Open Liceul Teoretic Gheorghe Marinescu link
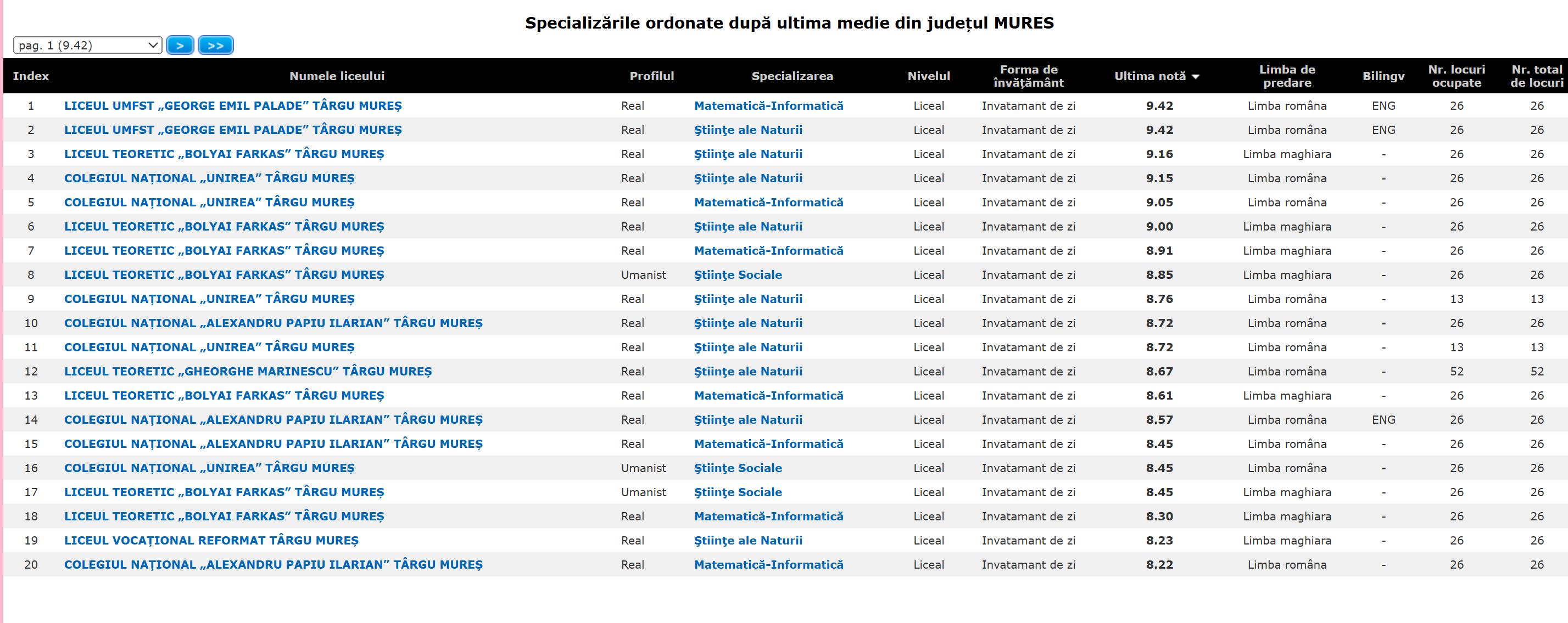This screenshot has width=1568, height=623. (x=248, y=372)
